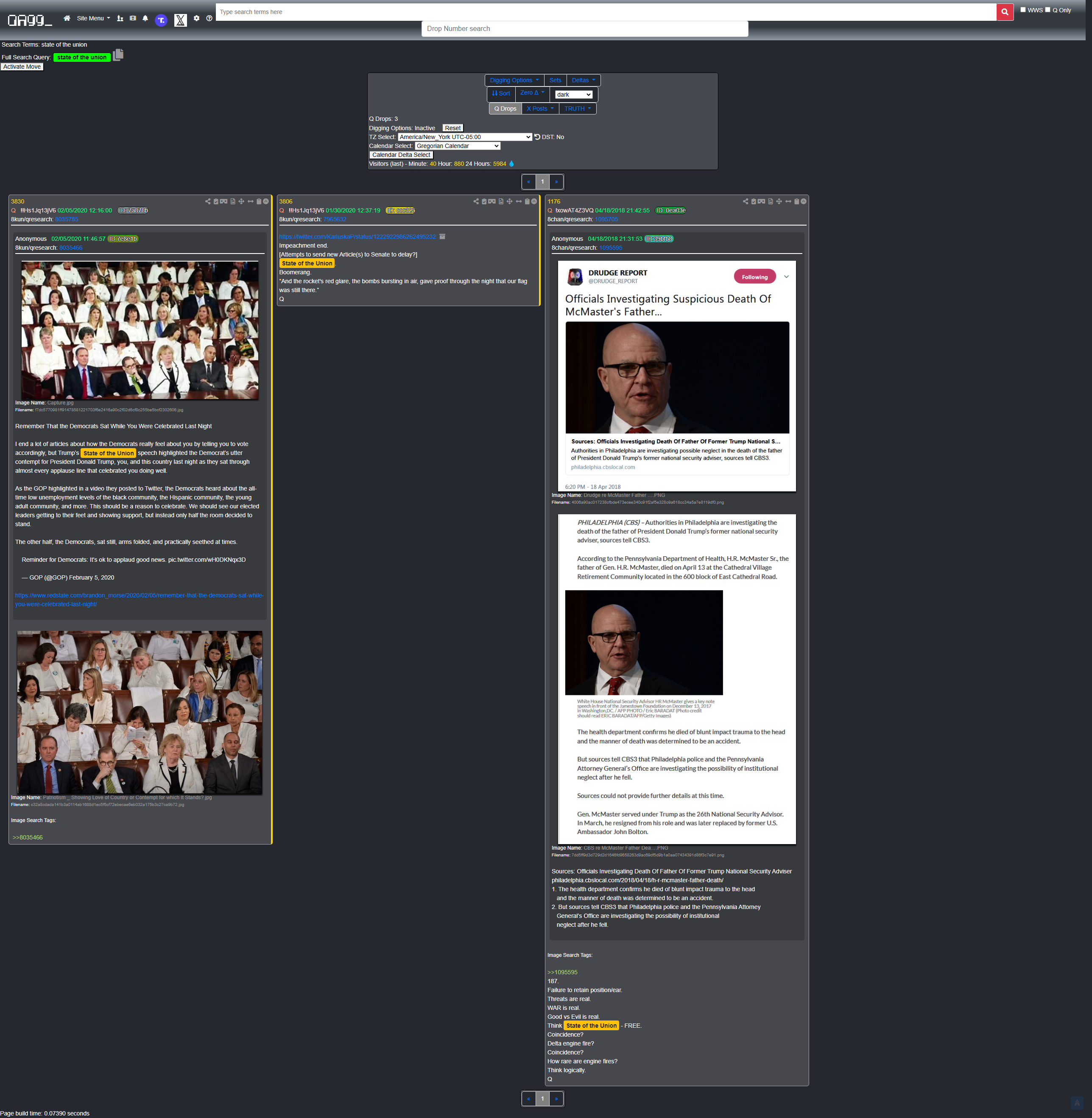
Task: Click the clipboard-check icon on drop 3830
Action: 216,201
